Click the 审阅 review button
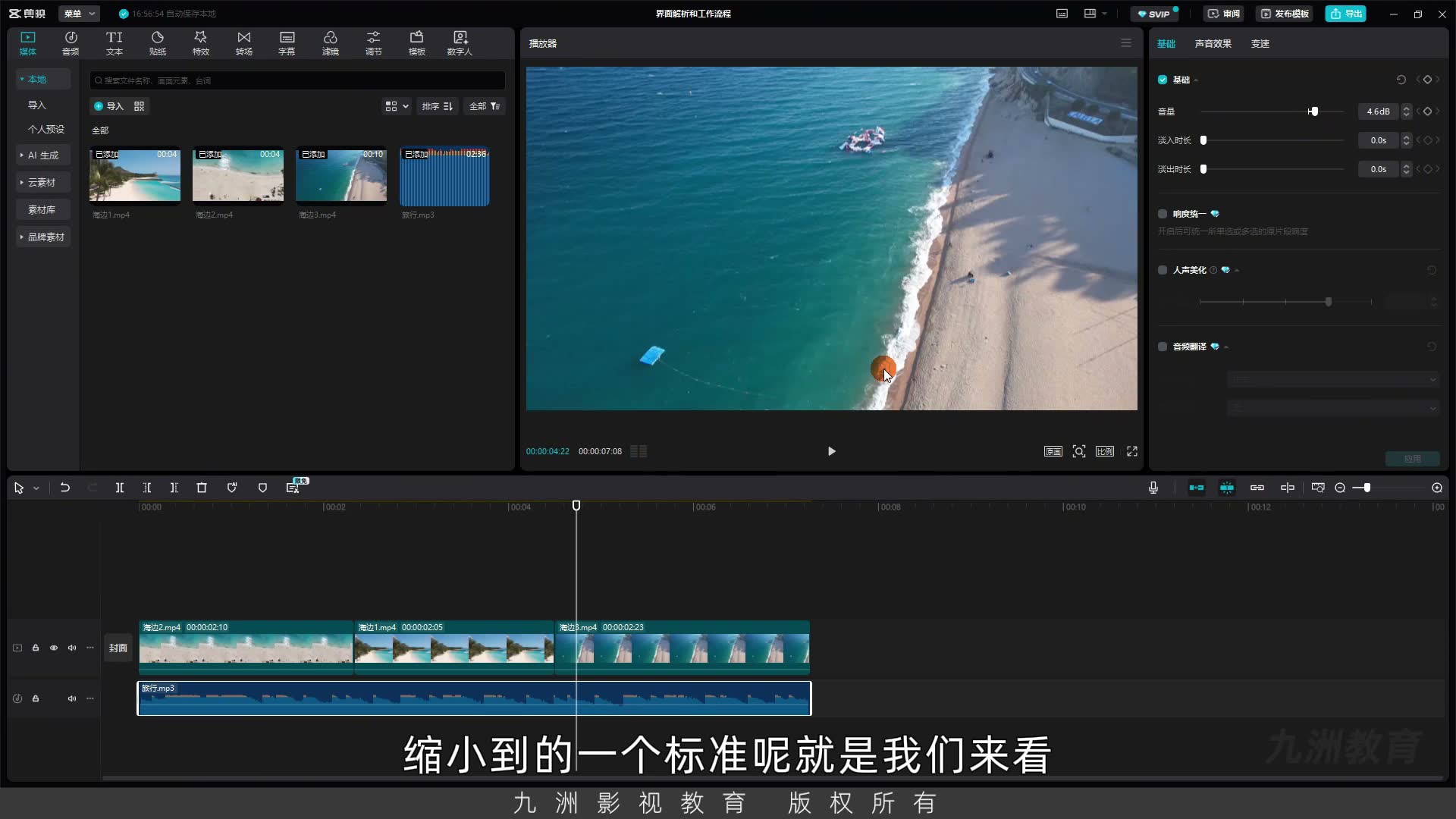This screenshot has width=1456, height=819. coord(1224,14)
